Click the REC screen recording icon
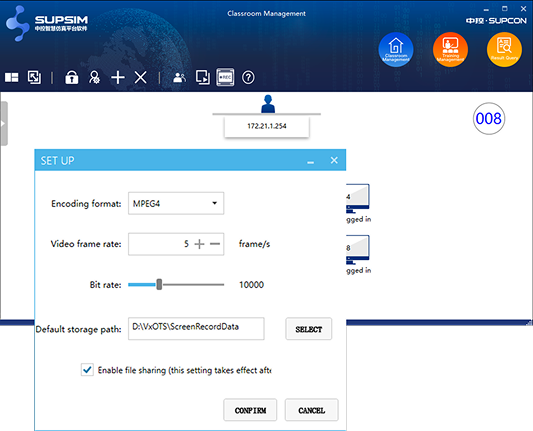The height and width of the screenshot is (431, 533). (x=225, y=77)
